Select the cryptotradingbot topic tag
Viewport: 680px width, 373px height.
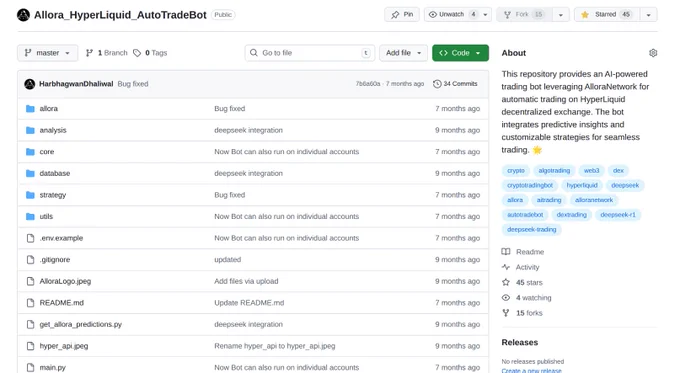530,185
